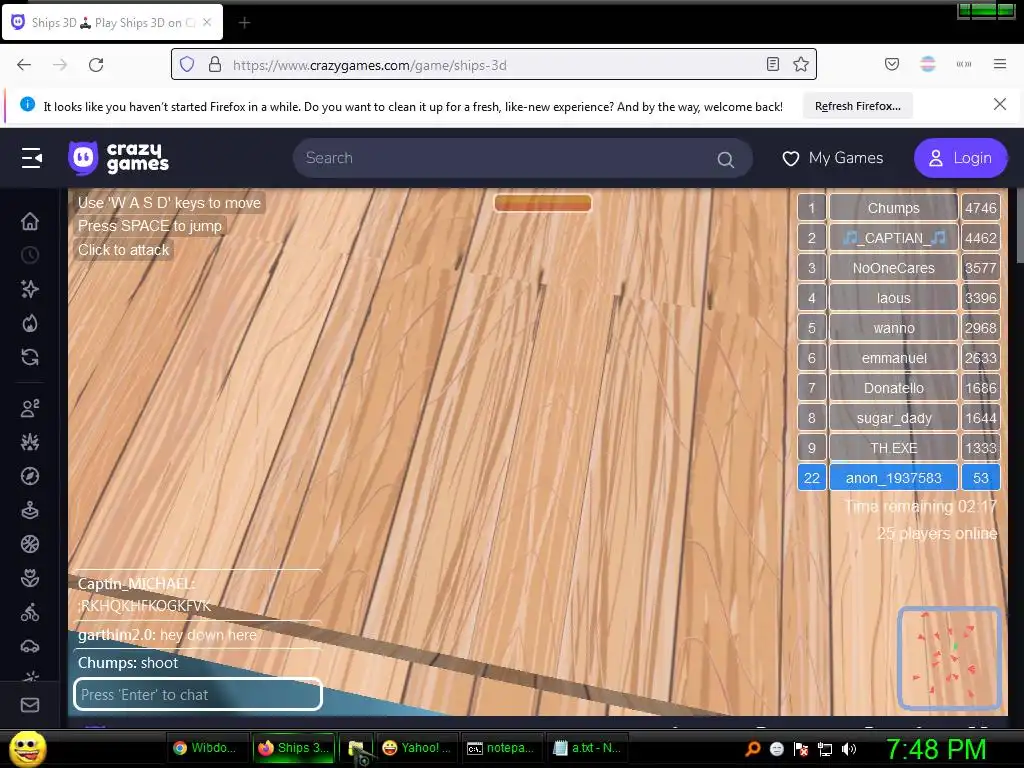Screen dimensions: 1024x768
Task: Open the tracking protection shield icon
Action: (187, 64)
